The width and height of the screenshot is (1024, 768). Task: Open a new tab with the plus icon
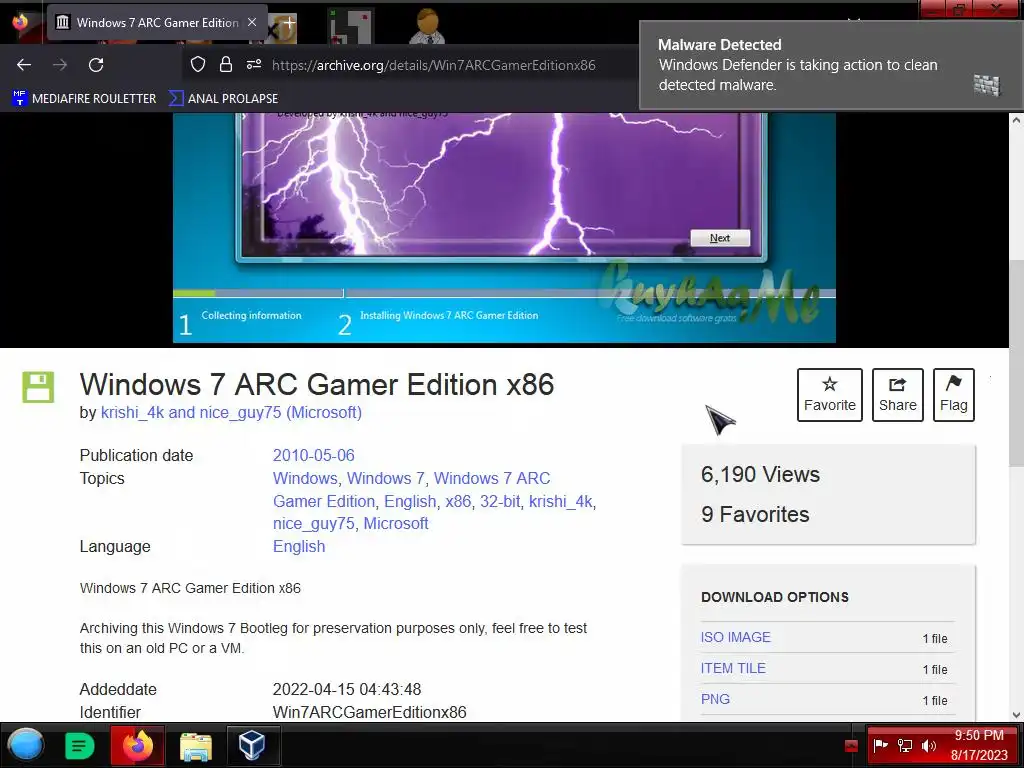click(288, 22)
